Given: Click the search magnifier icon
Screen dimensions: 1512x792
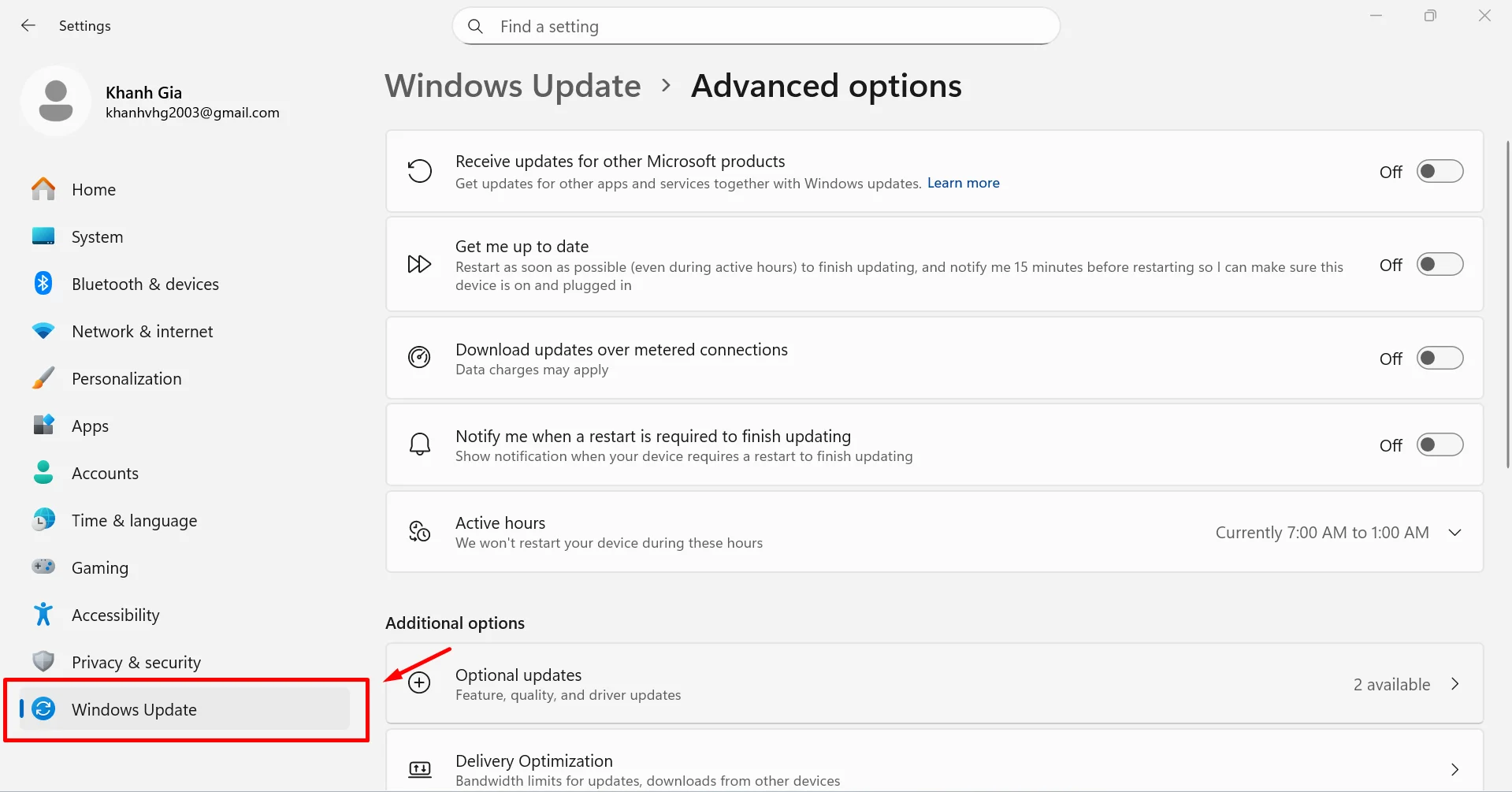Looking at the screenshot, I should point(475,27).
